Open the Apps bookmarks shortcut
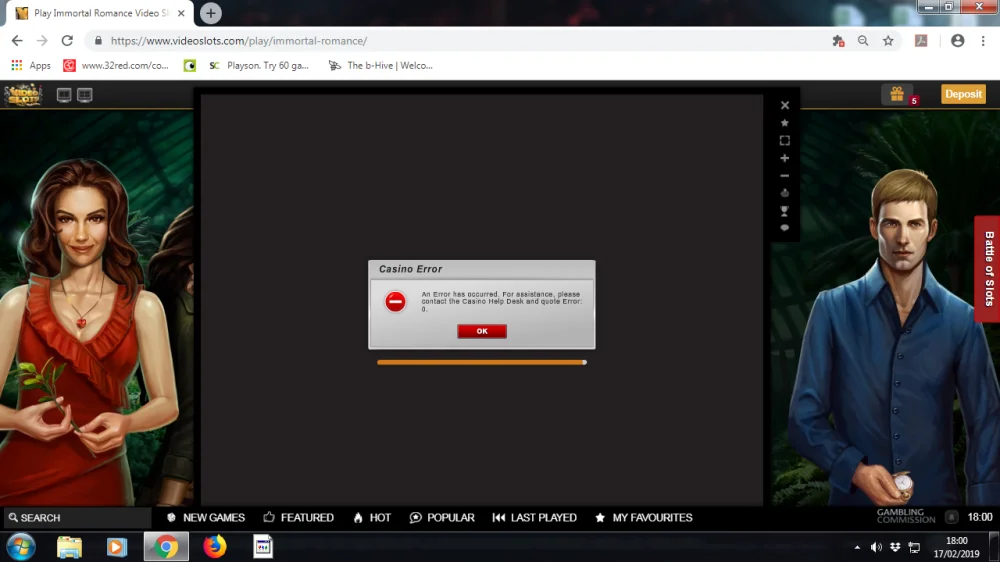This screenshot has height=562, width=1000. coord(31,65)
